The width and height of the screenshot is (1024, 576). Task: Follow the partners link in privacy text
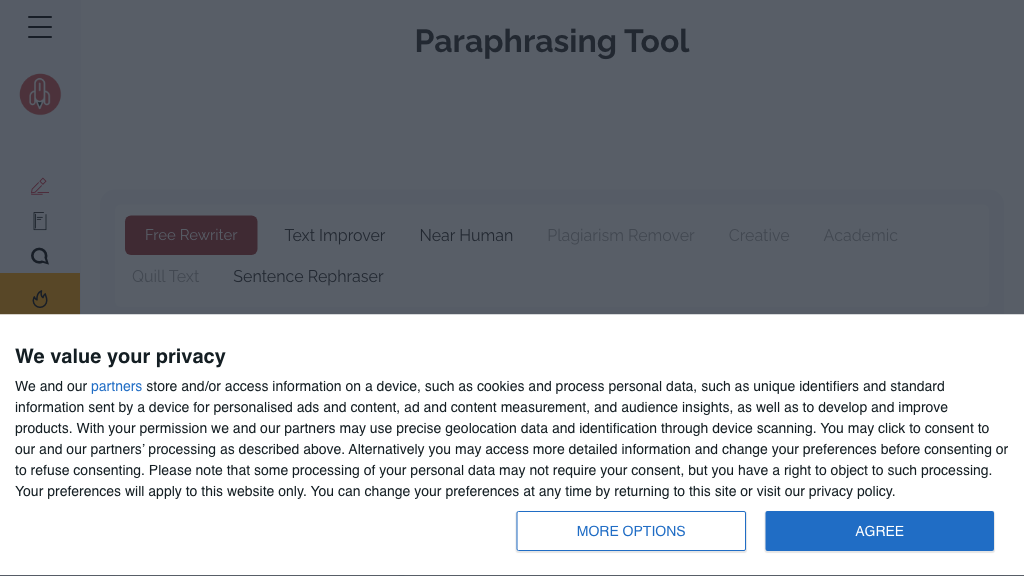pyautogui.click(x=116, y=386)
